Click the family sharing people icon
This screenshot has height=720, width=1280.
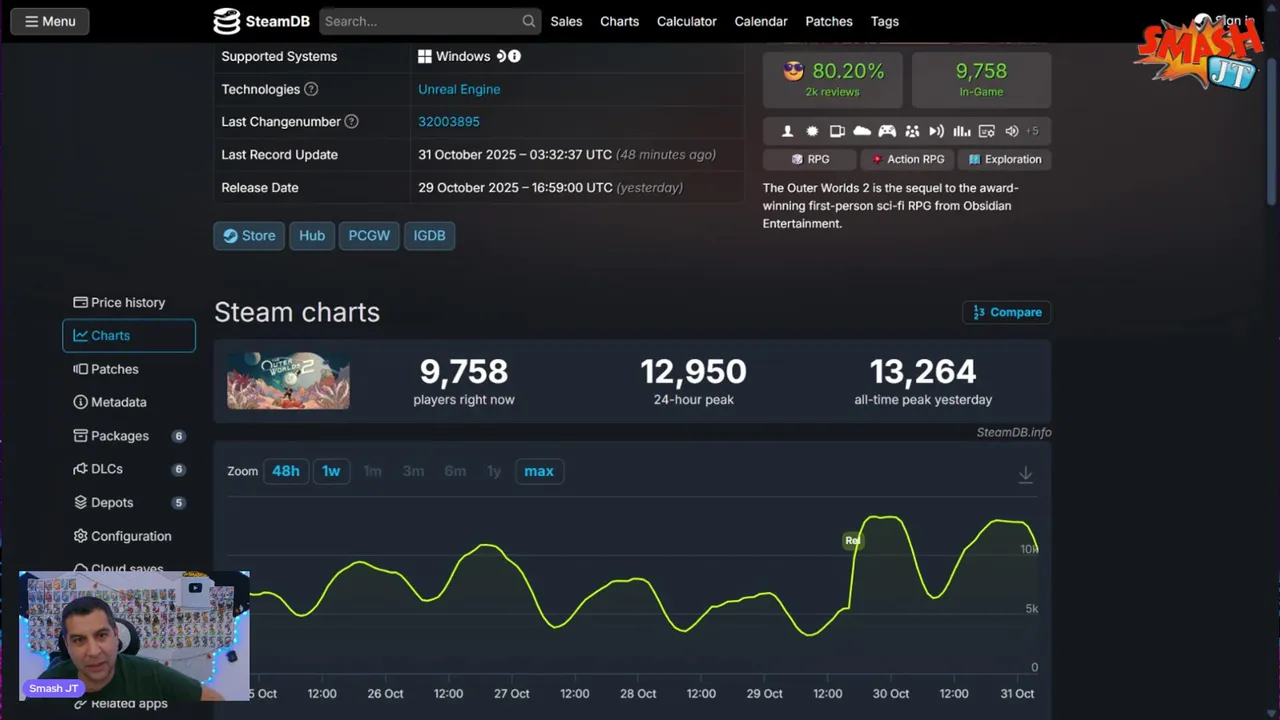point(912,131)
